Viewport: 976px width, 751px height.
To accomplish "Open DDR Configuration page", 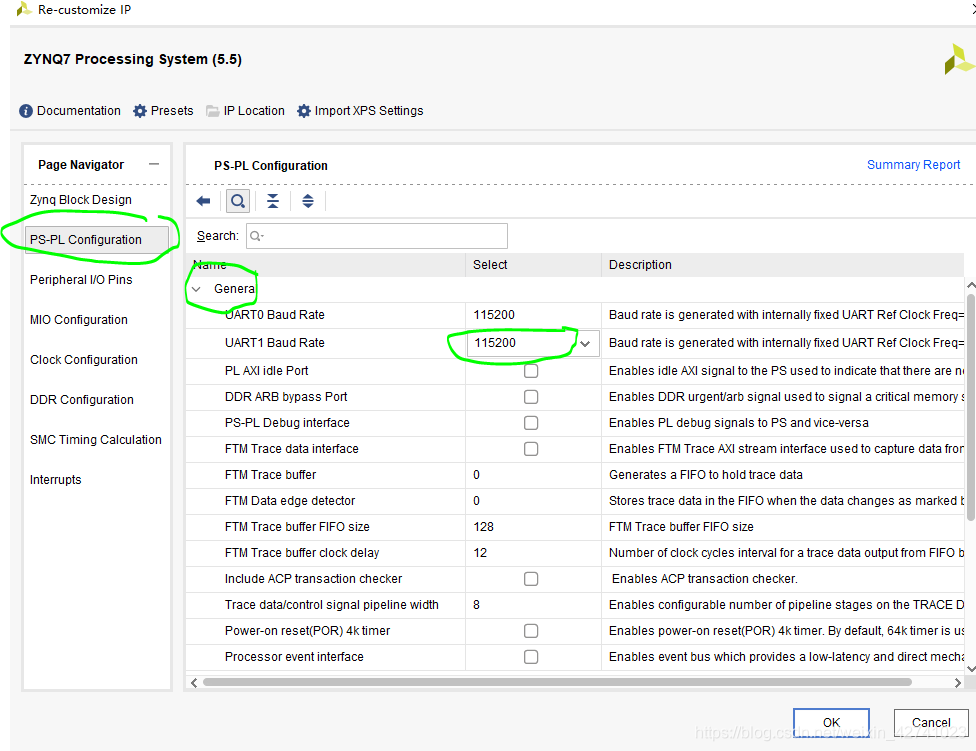I will [82, 399].
